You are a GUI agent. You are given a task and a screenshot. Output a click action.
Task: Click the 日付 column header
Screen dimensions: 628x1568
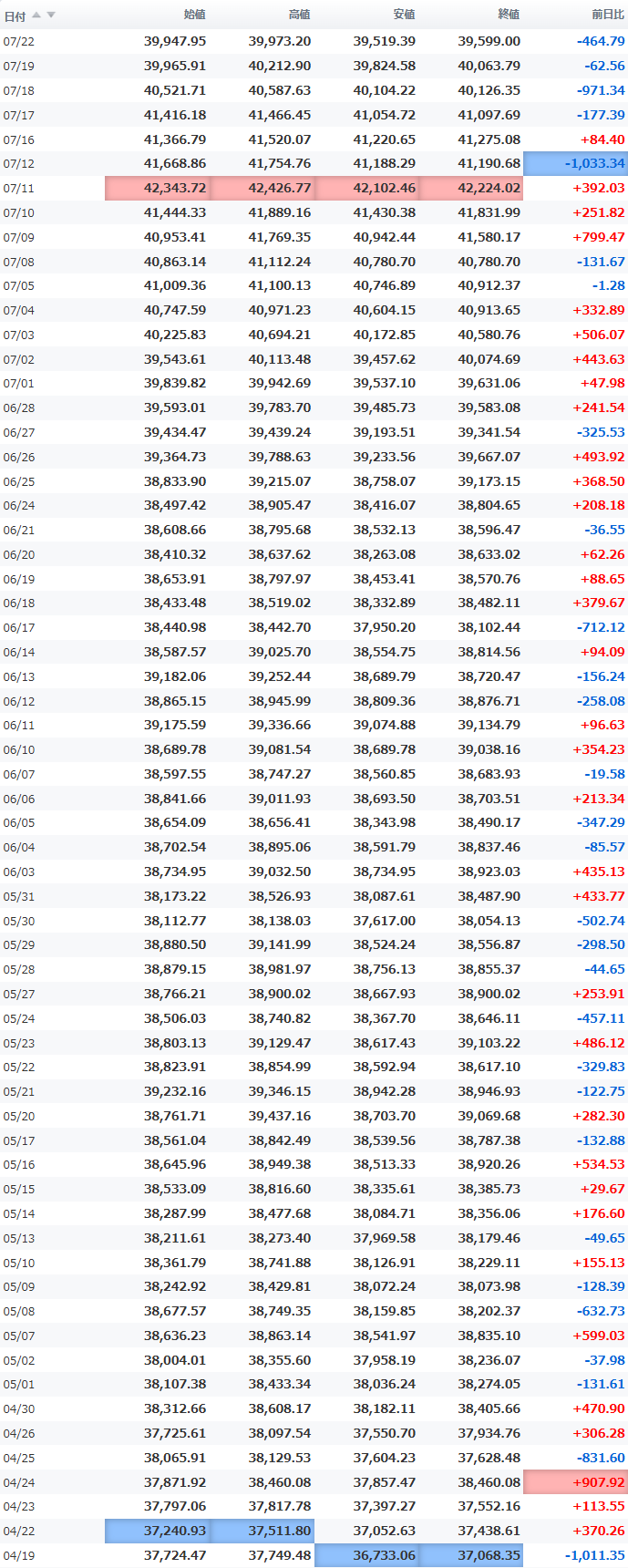15,15
